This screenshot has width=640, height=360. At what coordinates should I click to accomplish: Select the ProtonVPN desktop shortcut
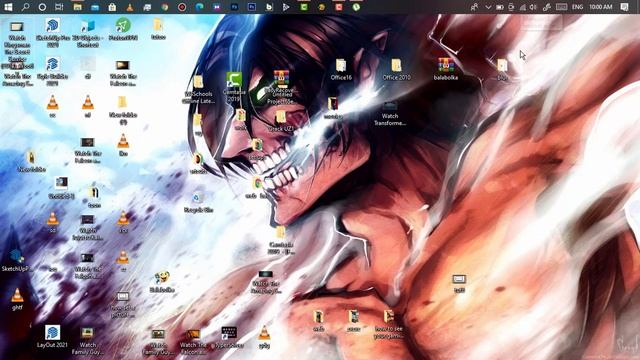pos(123,29)
